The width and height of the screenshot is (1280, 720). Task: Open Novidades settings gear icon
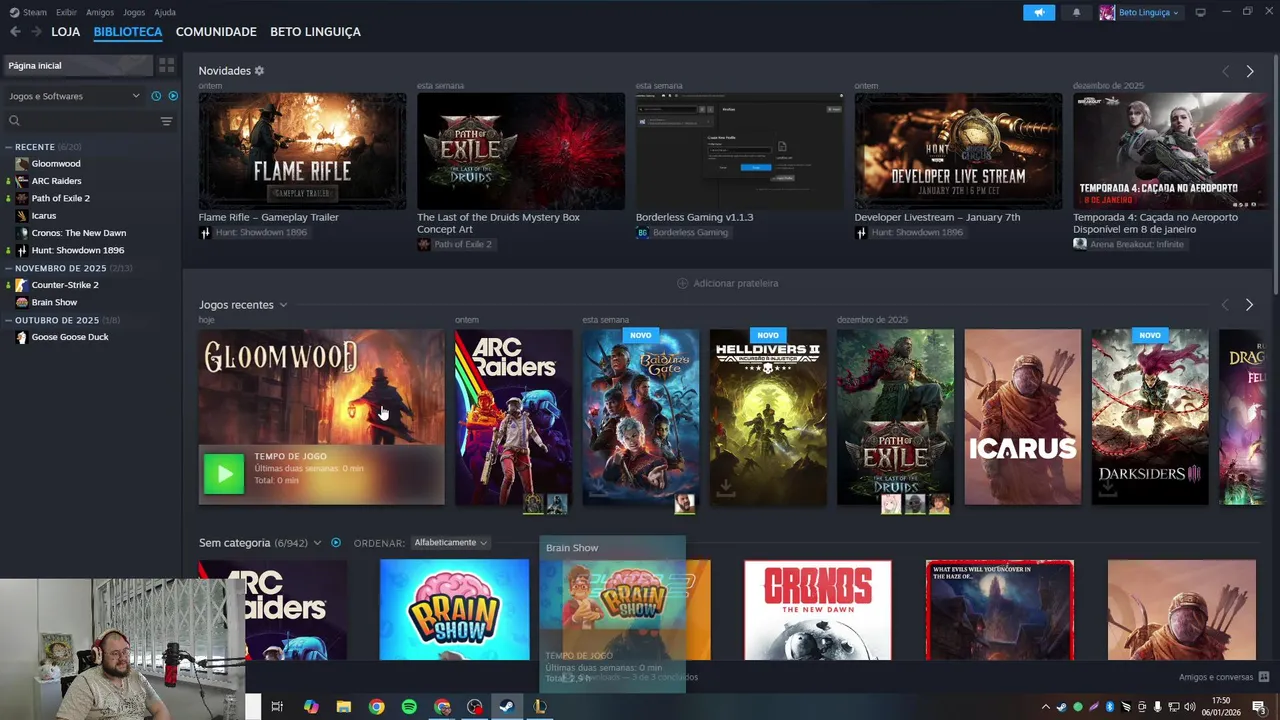259,71
